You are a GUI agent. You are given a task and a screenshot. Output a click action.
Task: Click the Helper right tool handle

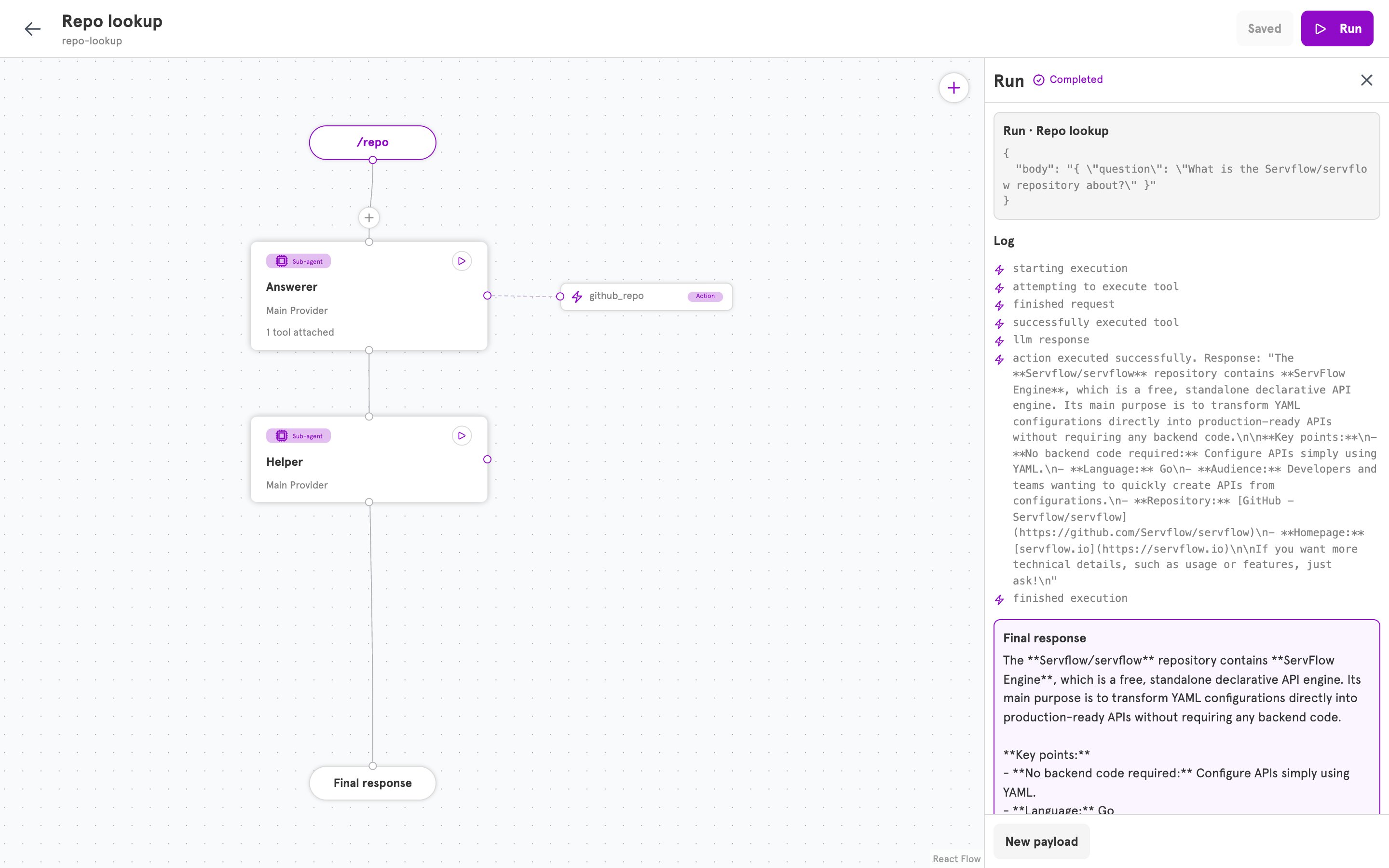click(487, 459)
